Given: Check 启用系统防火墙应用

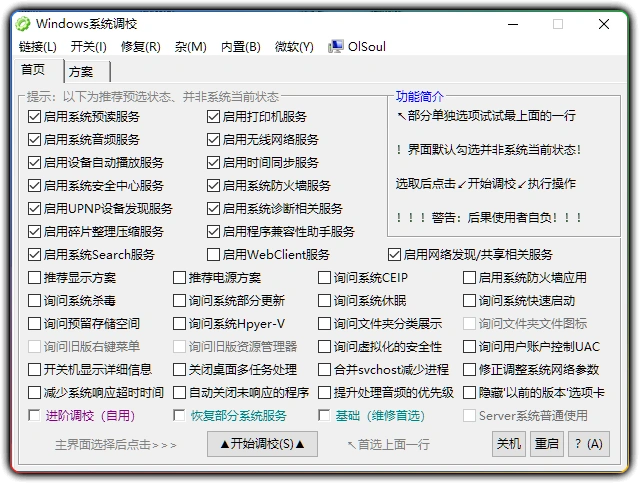Looking at the screenshot, I should [469, 278].
